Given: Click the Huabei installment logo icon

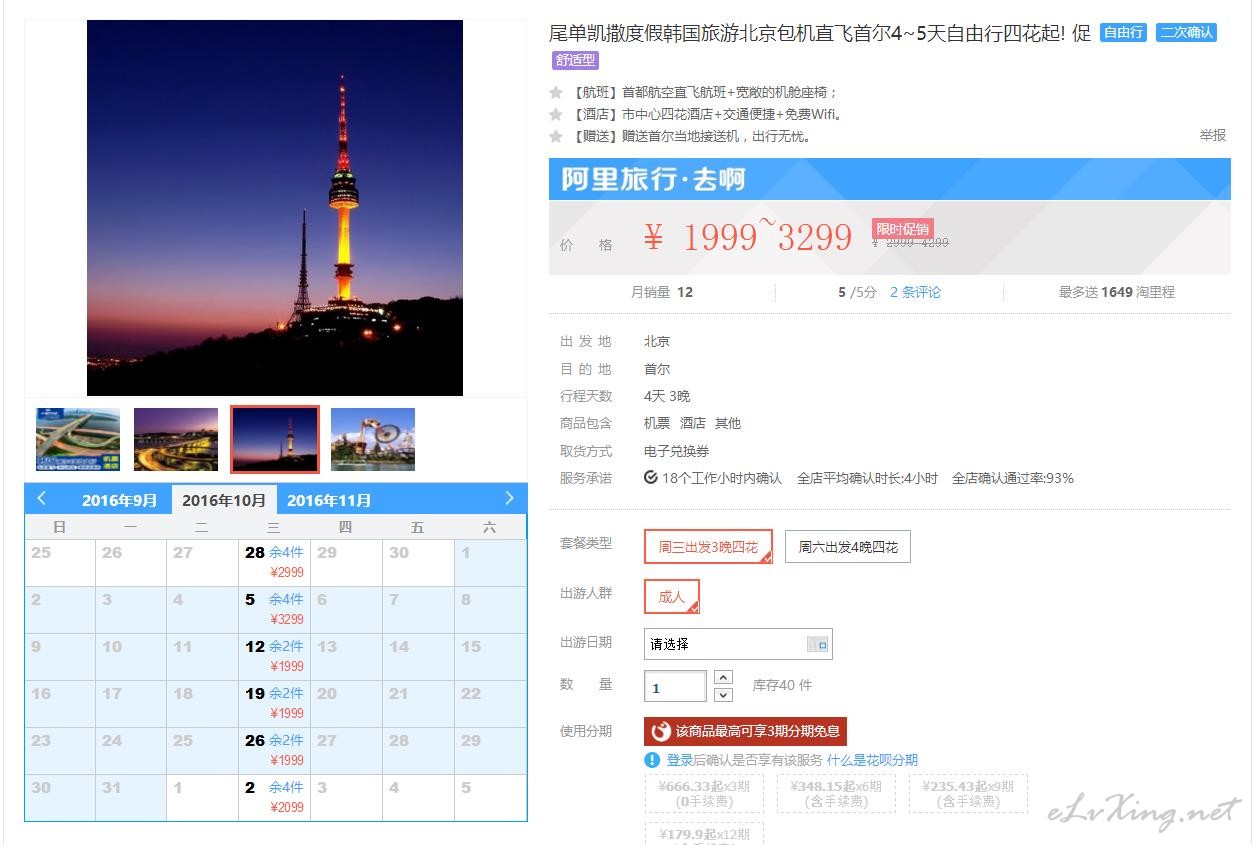Looking at the screenshot, I should 661,732.
